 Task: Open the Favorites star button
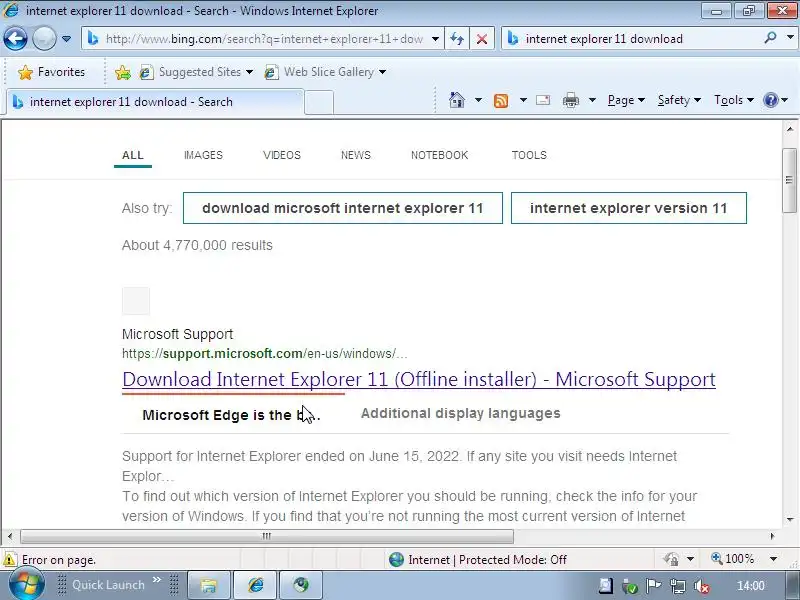[51, 72]
